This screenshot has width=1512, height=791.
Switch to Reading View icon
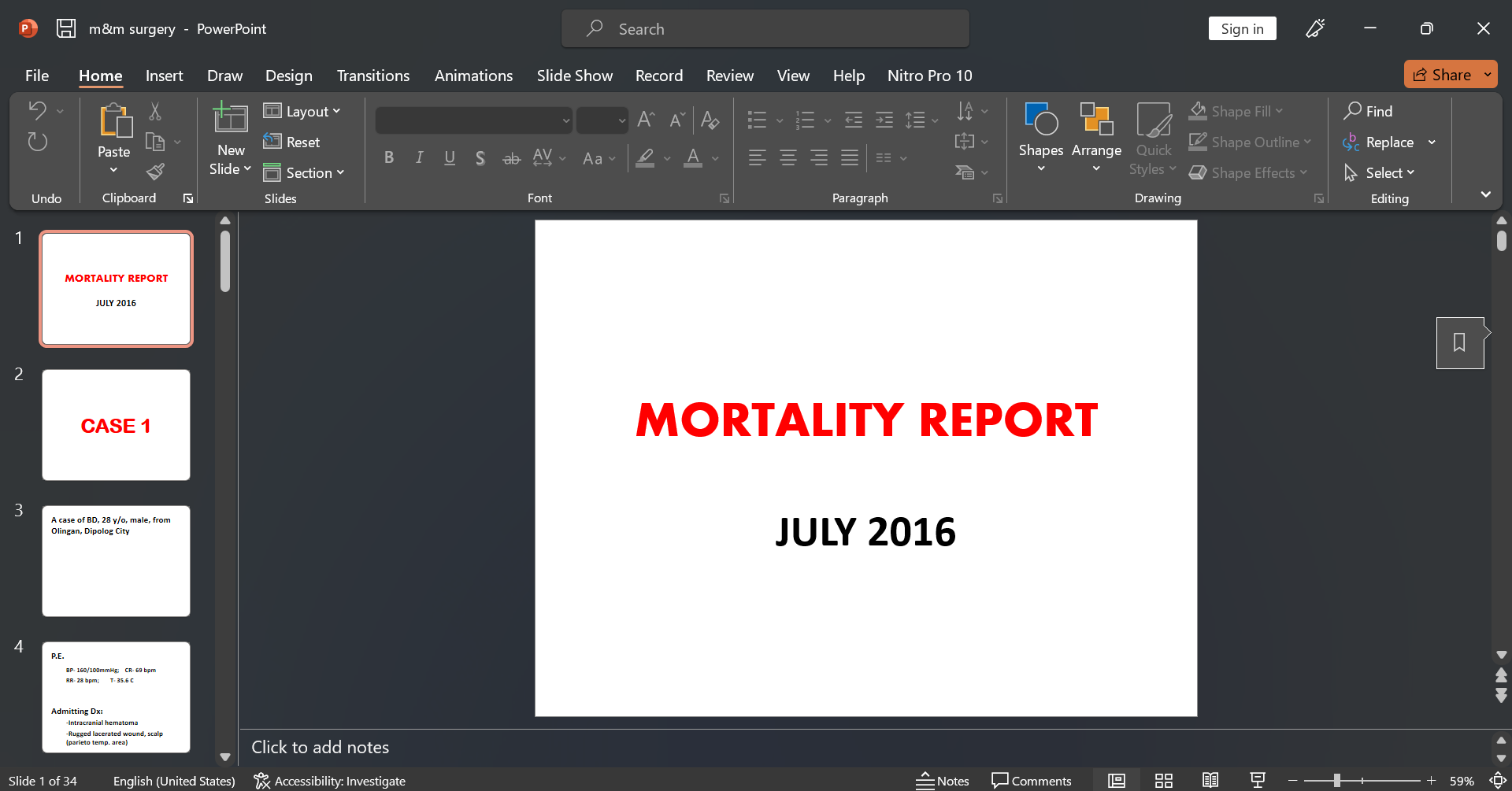point(1210,781)
